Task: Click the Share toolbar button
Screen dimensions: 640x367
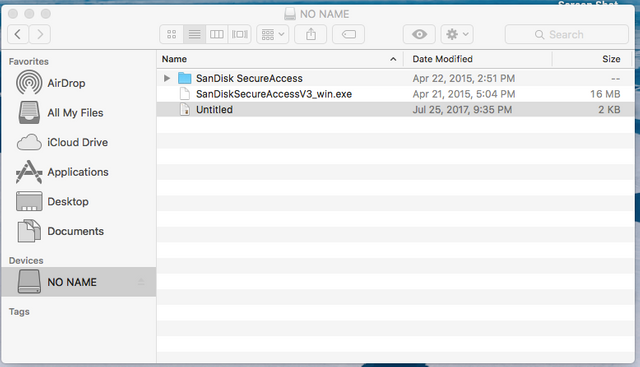Action: coord(311,34)
